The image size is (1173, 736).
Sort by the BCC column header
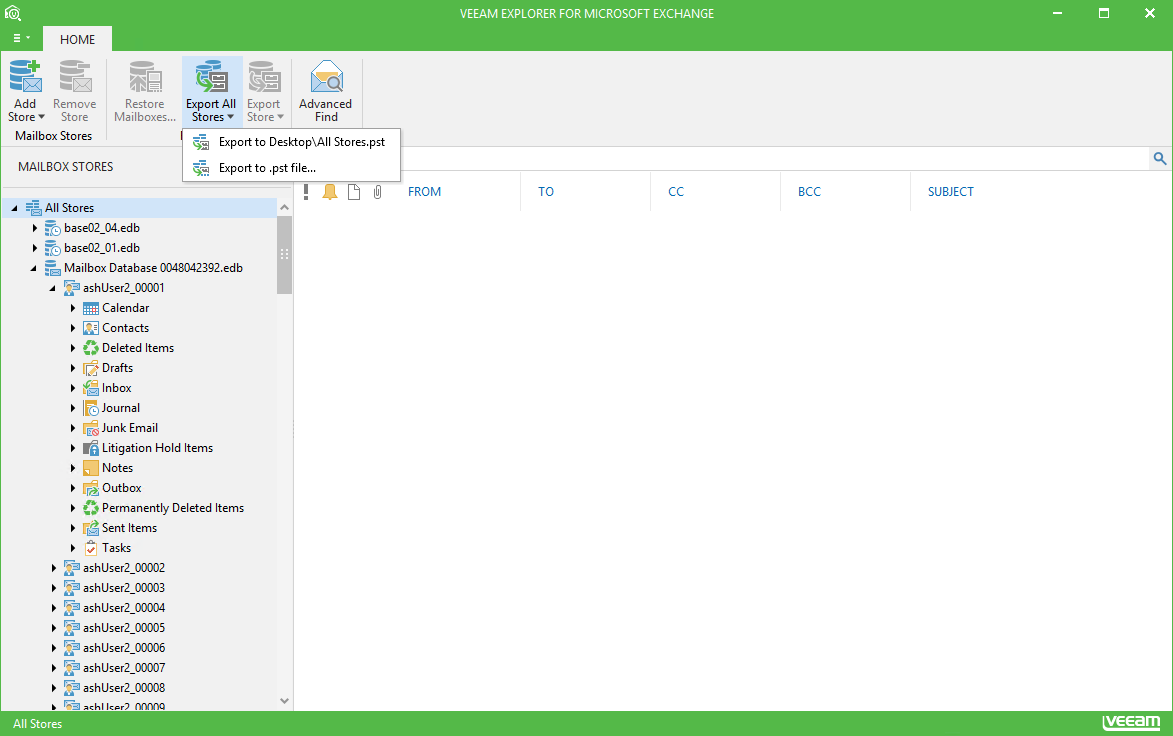809,191
